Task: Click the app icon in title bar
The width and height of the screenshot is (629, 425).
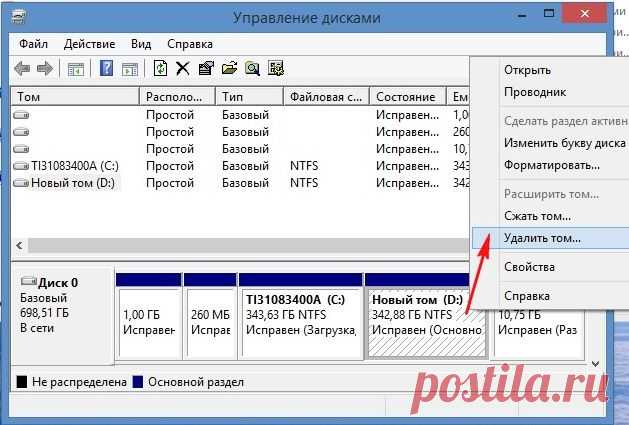Action: [x=19, y=15]
